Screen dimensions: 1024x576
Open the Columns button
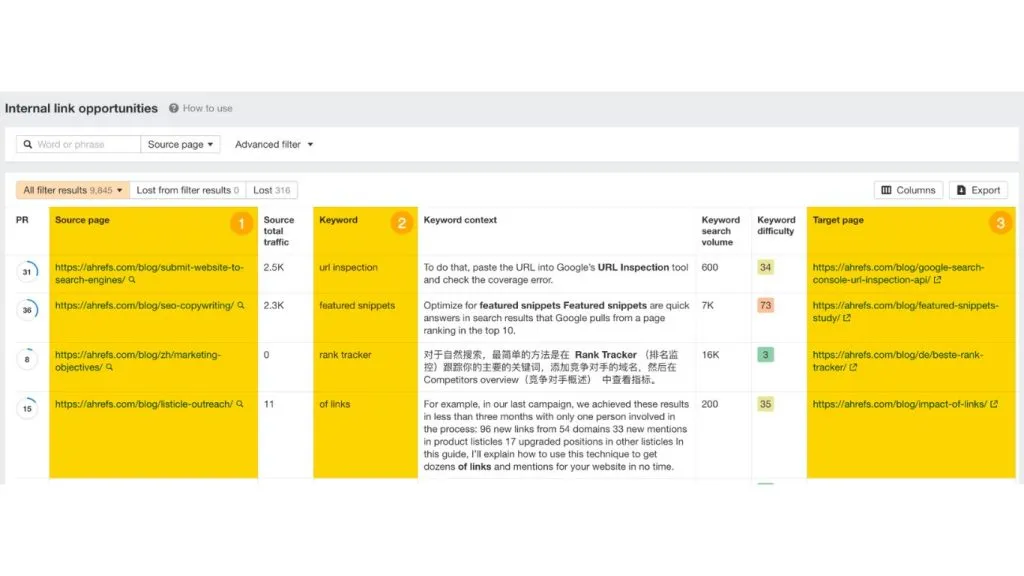pos(908,190)
